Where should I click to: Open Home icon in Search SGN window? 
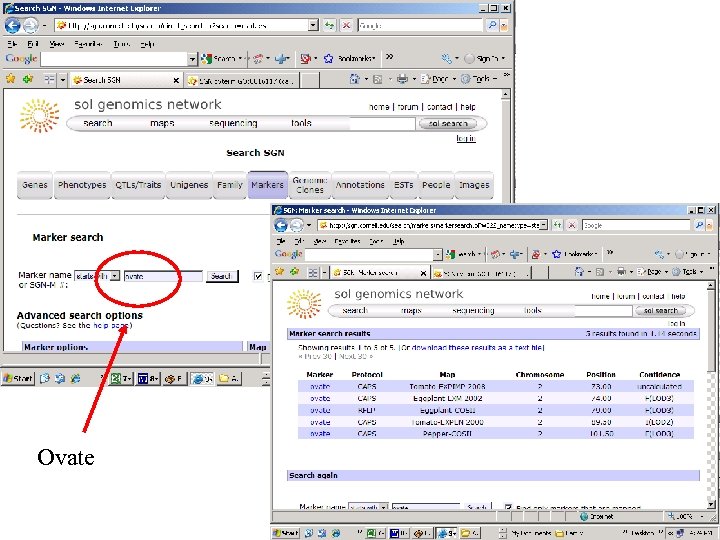(x=354, y=79)
